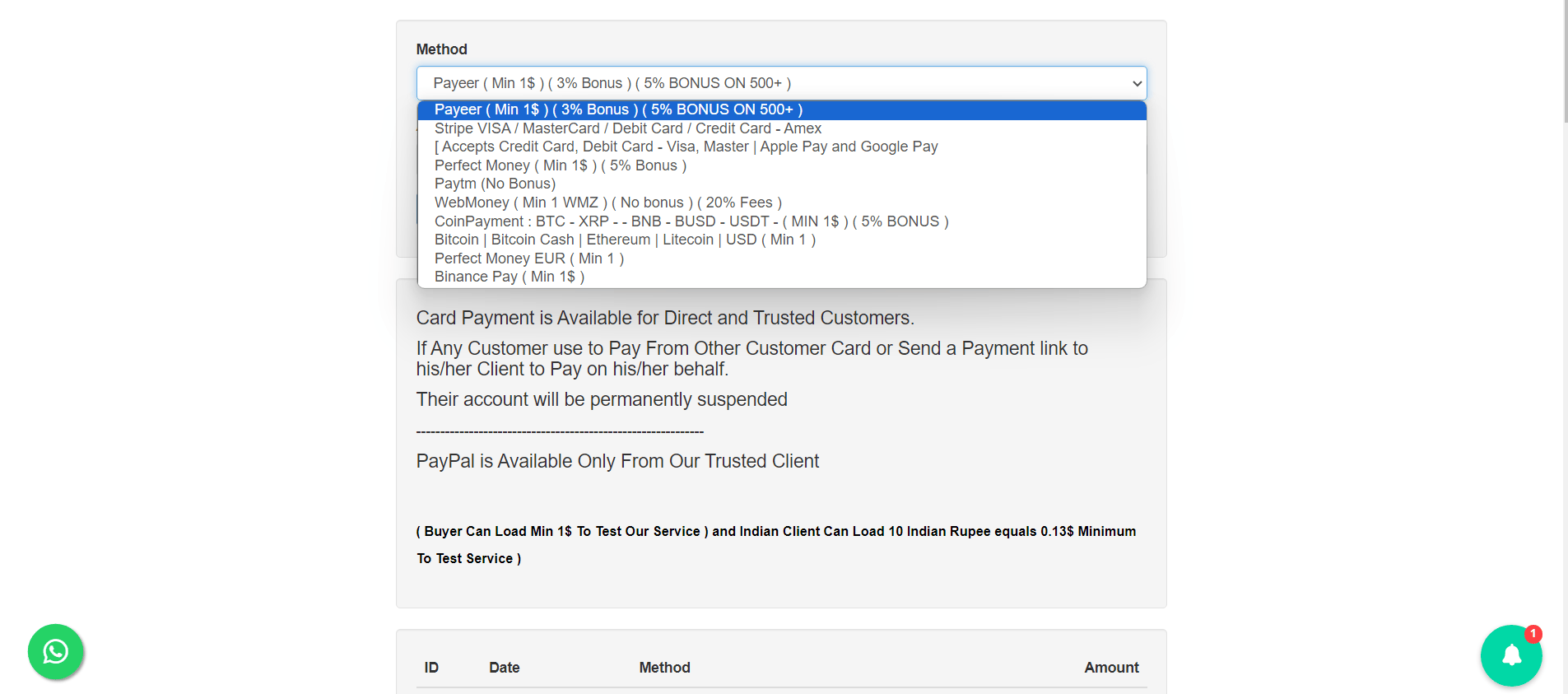Choose Binance Pay (Min 1$) option
The height and width of the screenshot is (694, 1568).
(509, 277)
